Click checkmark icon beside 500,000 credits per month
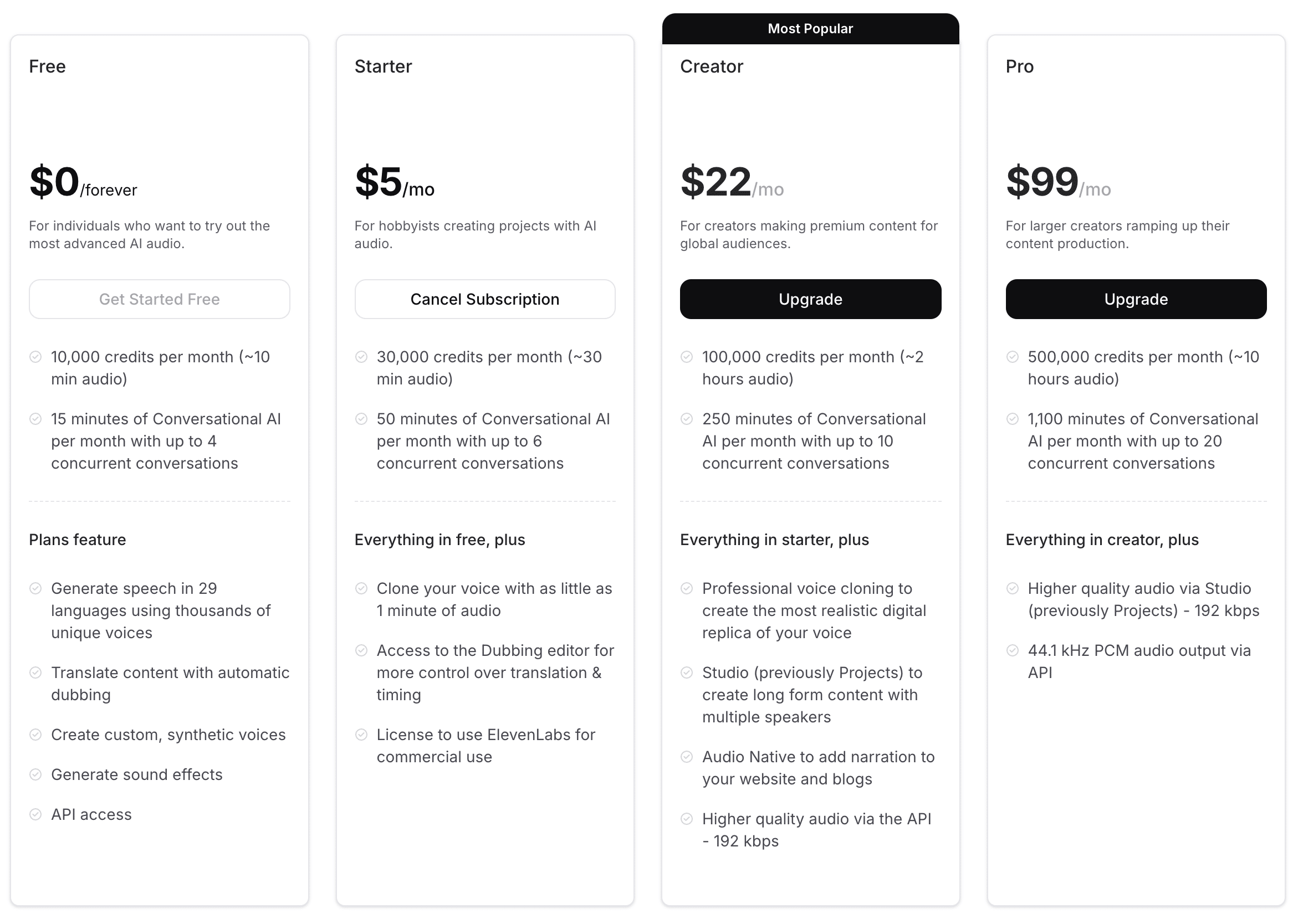The image size is (1298, 924). [1012, 357]
